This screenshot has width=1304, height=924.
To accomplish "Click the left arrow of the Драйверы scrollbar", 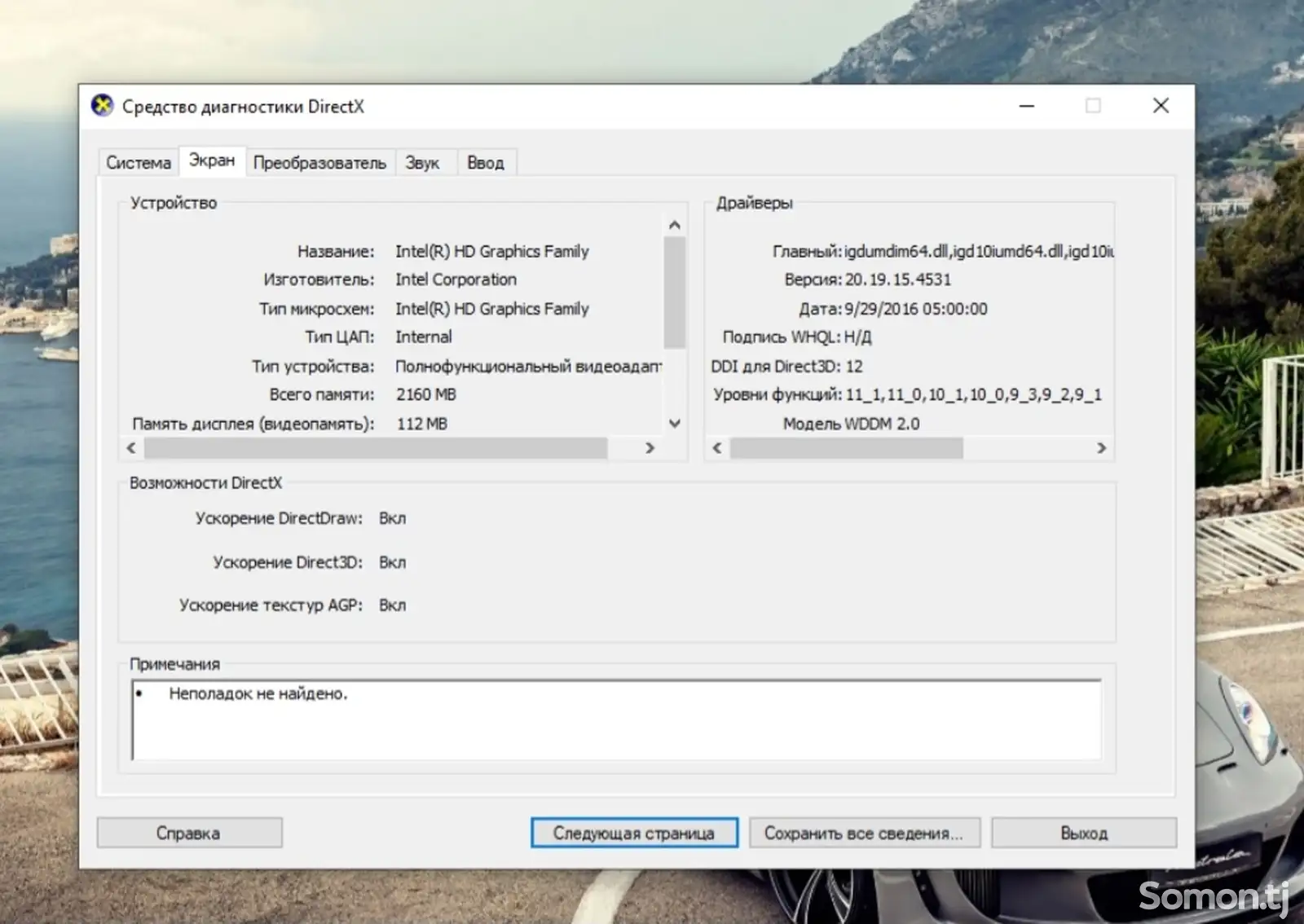I will (x=717, y=447).
